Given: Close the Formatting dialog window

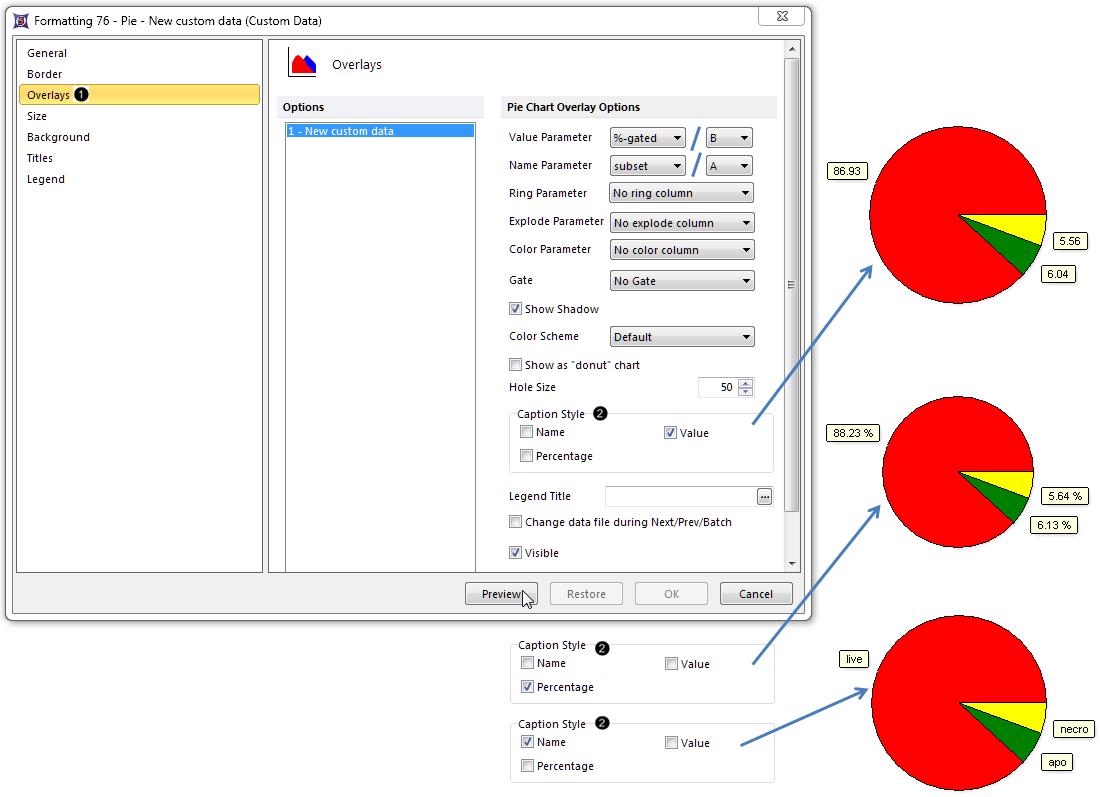Looking at the screenshot, I should tap(780, 14).
